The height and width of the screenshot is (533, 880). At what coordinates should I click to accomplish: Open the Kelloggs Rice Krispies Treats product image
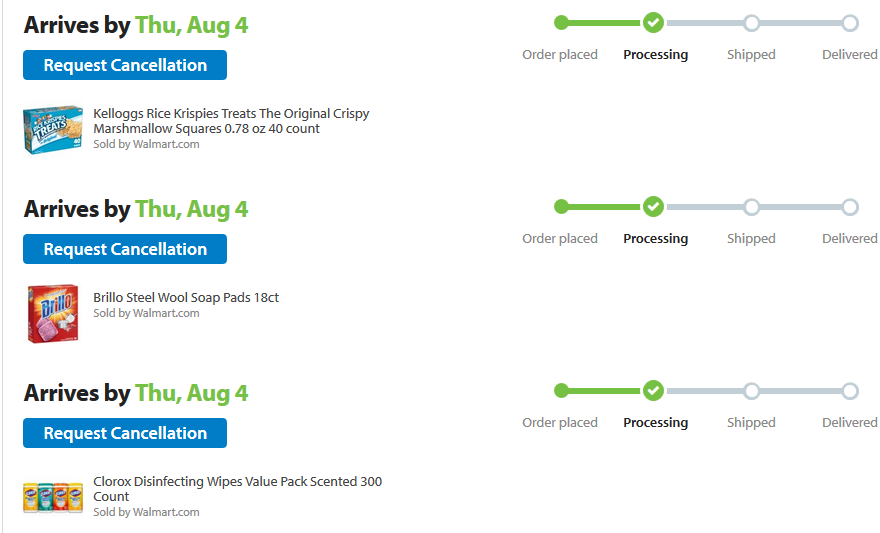click(52, 130)
